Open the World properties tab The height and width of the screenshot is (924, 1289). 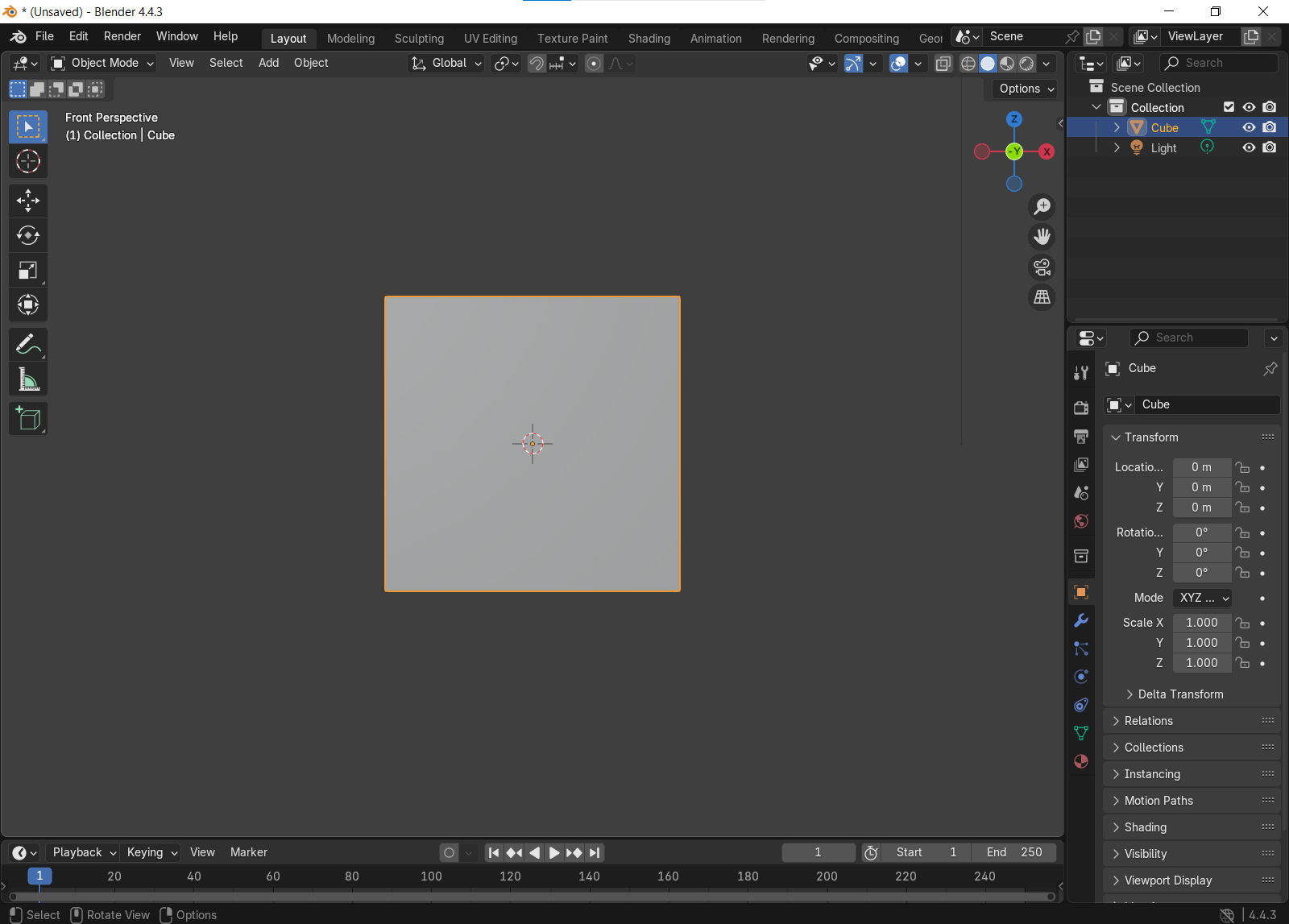(1081, 520)
